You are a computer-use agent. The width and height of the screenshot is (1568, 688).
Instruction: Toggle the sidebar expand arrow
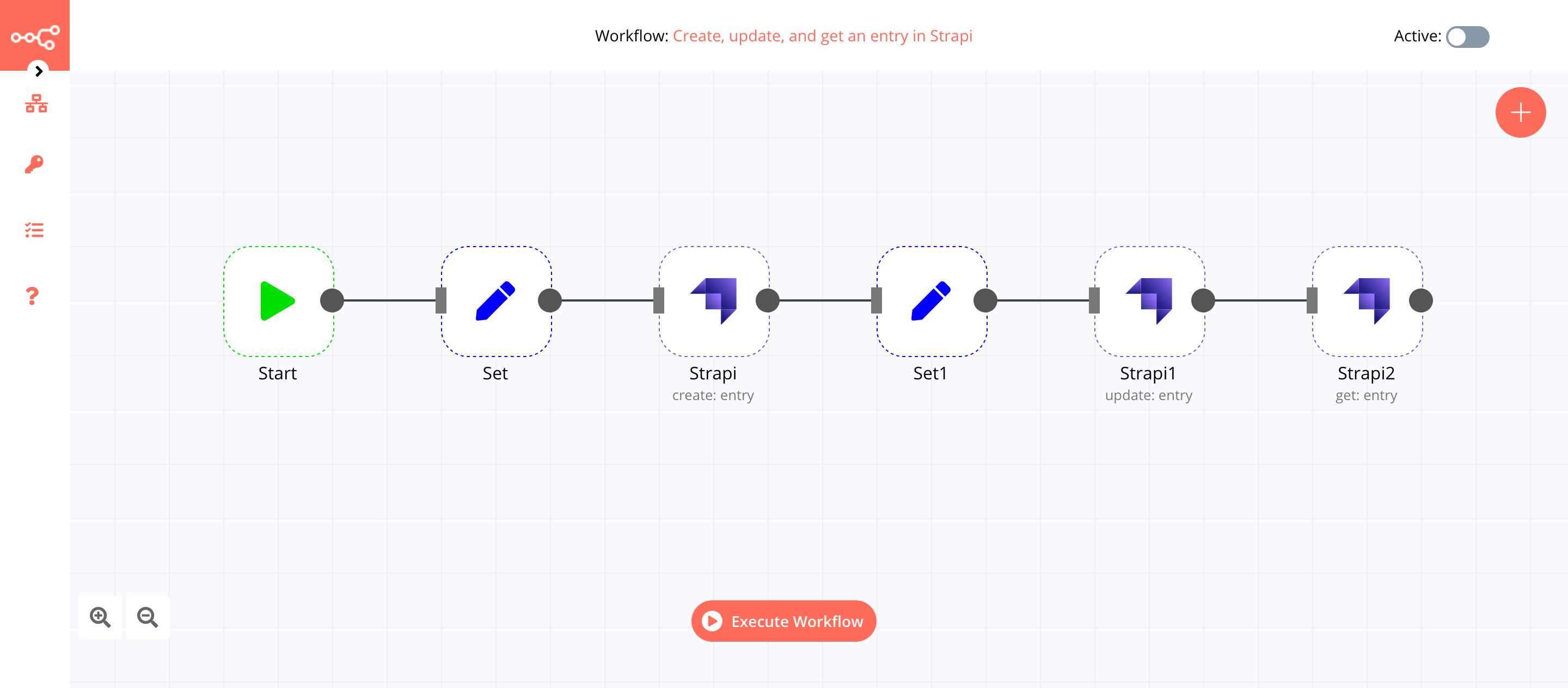(x=37, y=71)
